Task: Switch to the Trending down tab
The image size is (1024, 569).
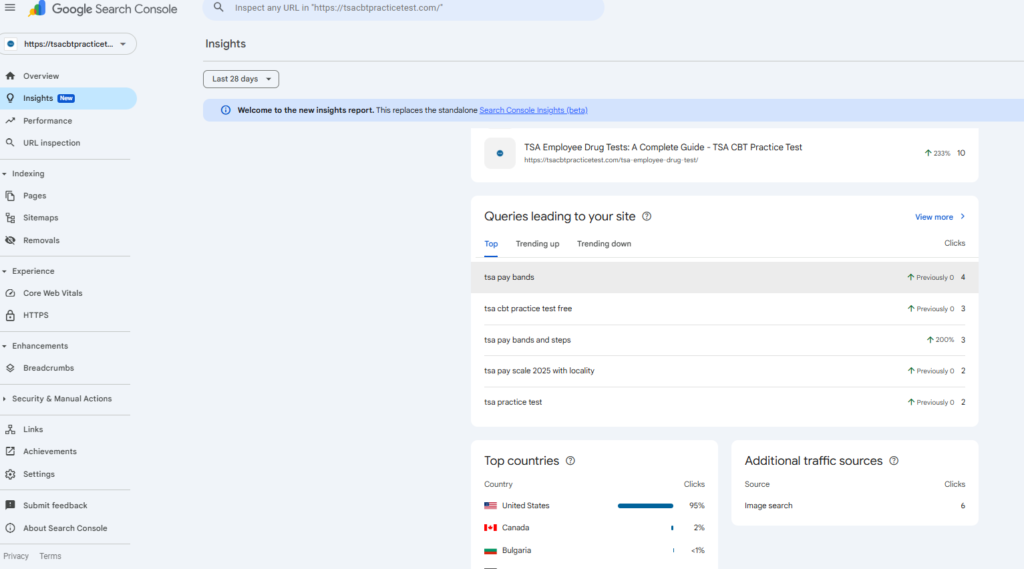Action: point(604,244)
